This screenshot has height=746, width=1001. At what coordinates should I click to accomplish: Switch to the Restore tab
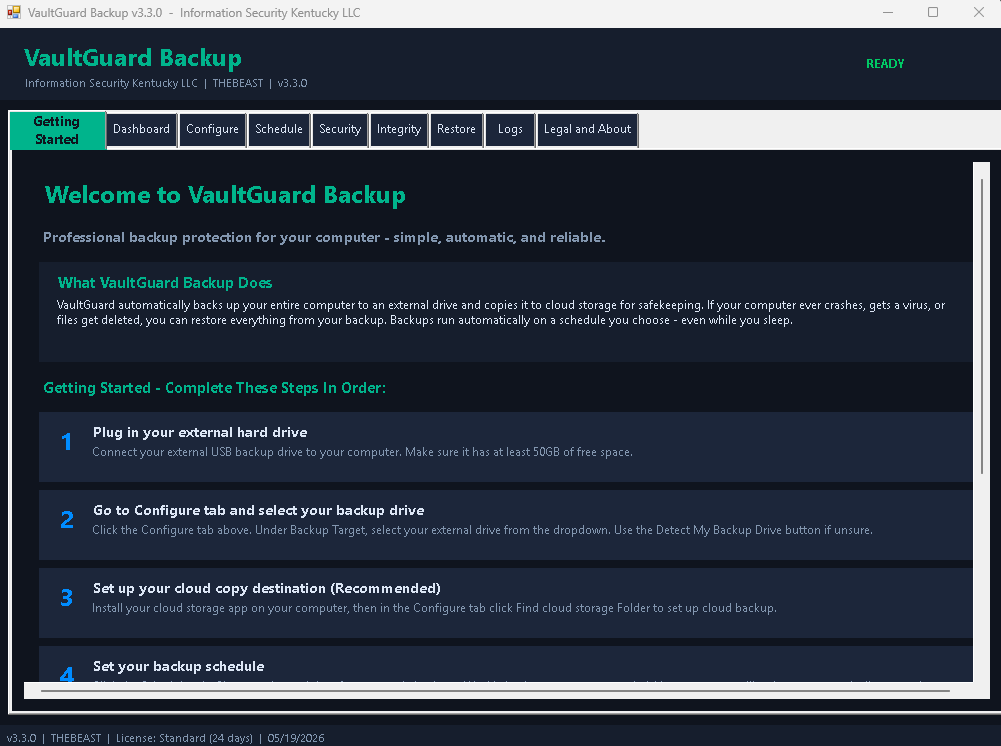click(x=456, y=130)
